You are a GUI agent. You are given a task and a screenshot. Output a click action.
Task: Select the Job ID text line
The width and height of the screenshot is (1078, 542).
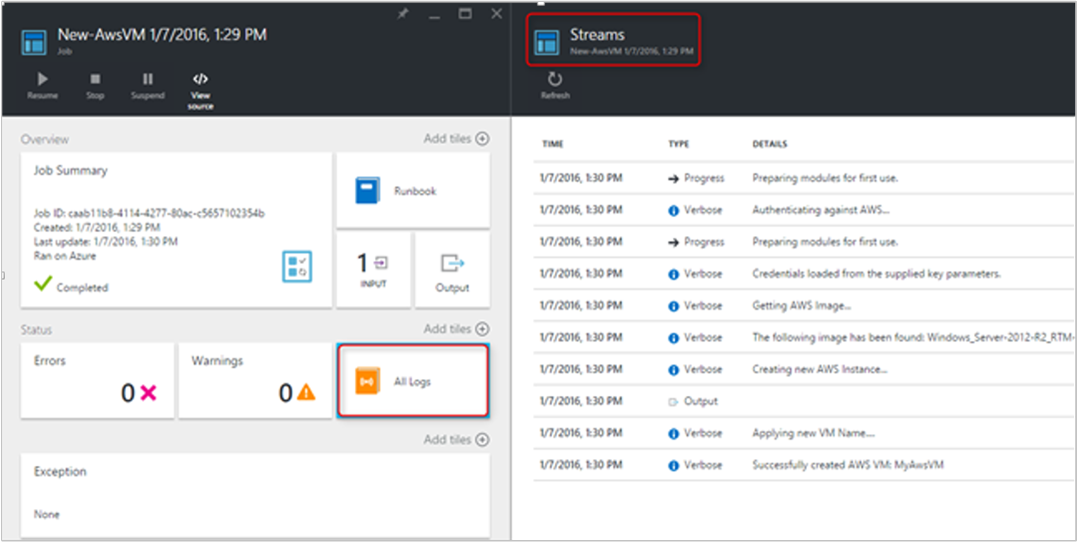(x=149, y=214)
